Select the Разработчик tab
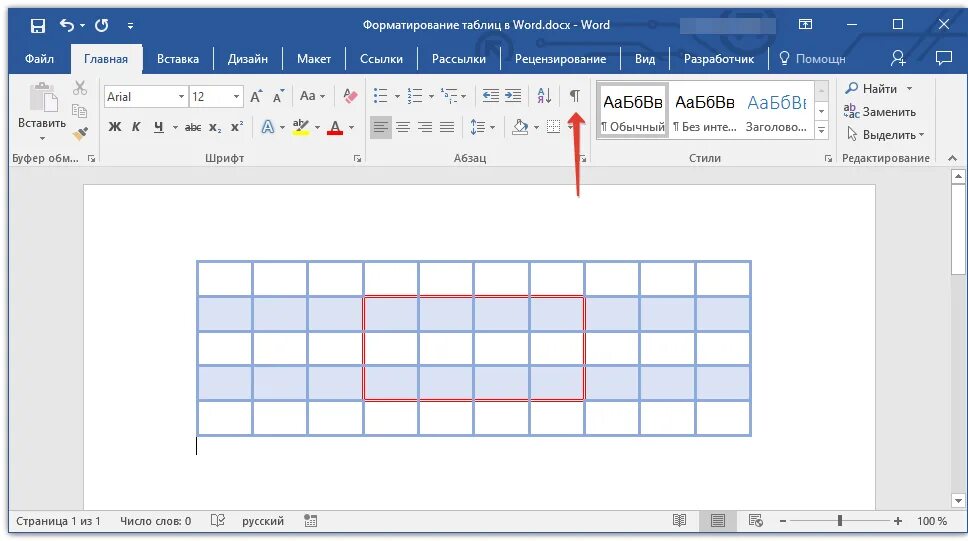The height and width of the screenshot is (541, 968). (x=719, y=59)
